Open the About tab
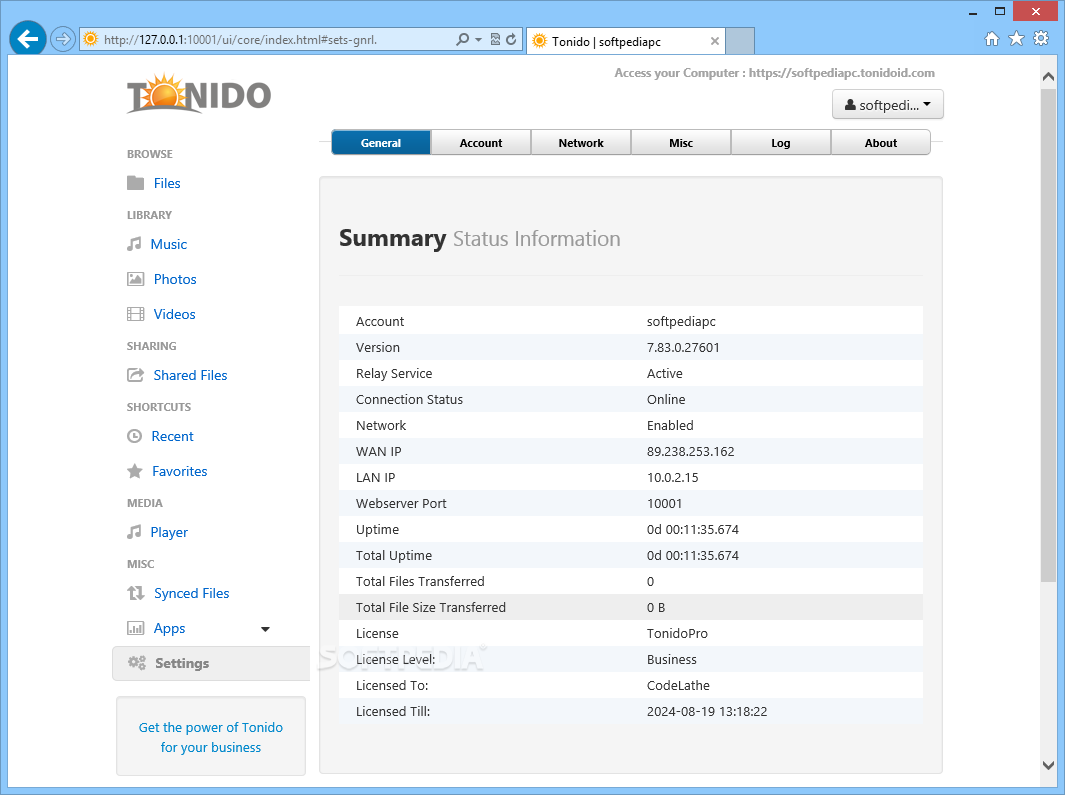1065x795 pixels. click(x=880, y=143)
